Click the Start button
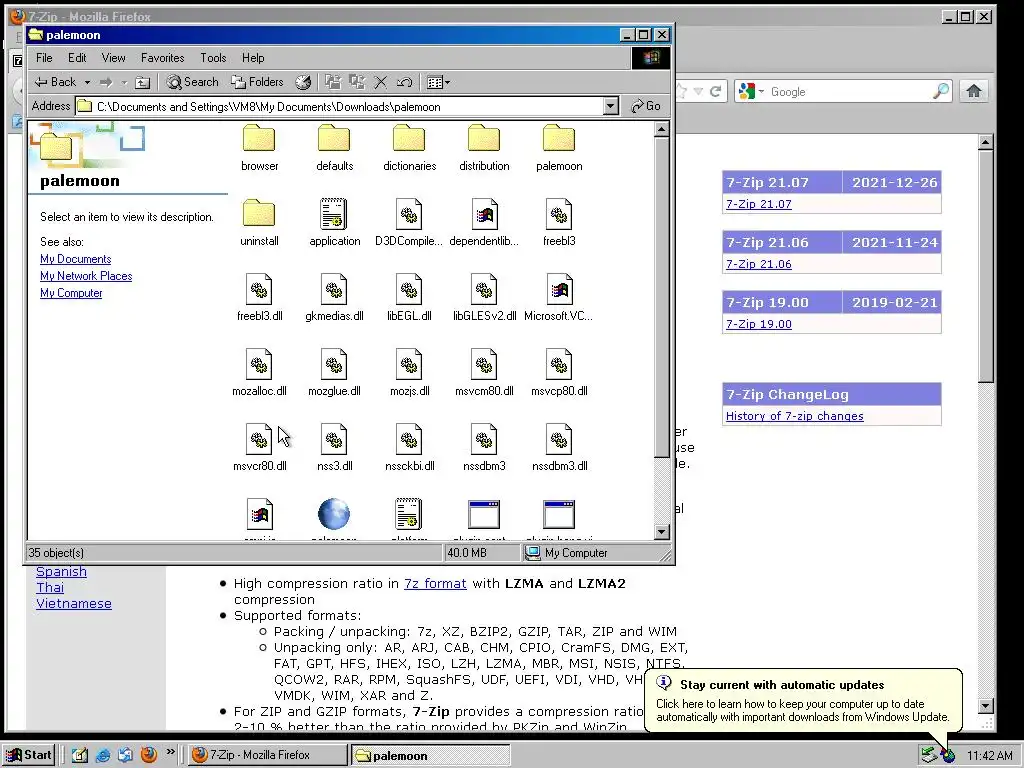 click(x=29, y=756)
